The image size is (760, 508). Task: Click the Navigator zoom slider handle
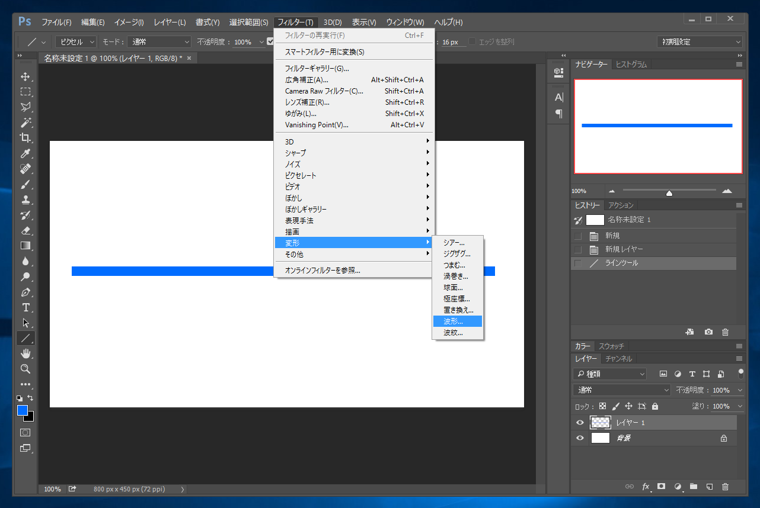[669, 193]
